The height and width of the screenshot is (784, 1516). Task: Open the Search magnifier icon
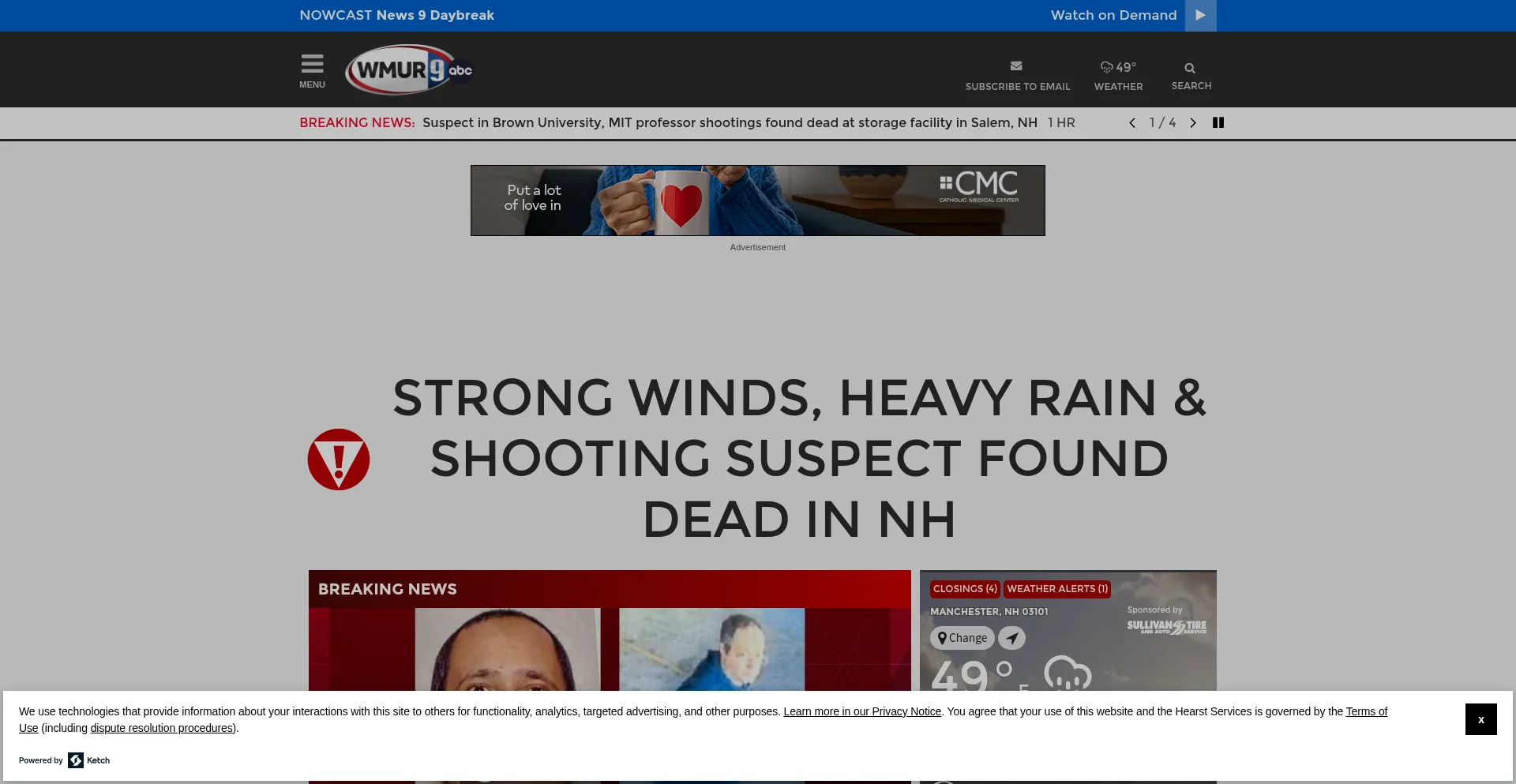pyautogui.click(x=1191, y=69)
